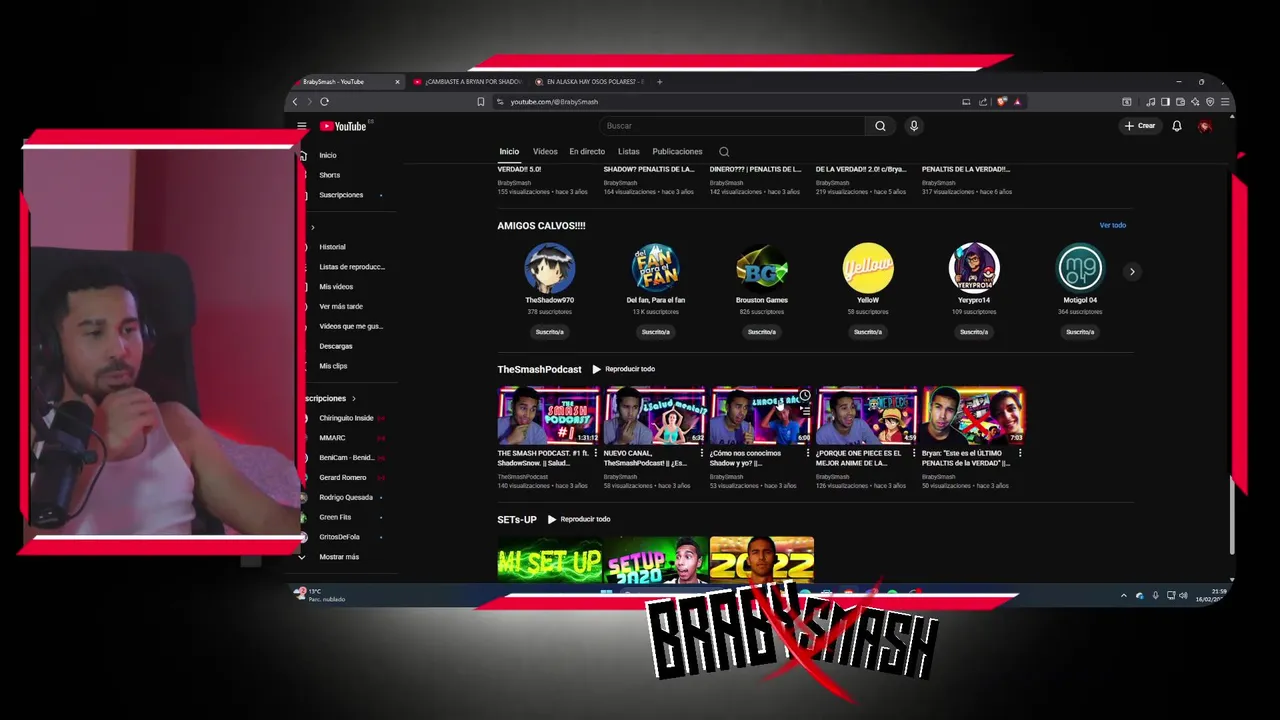Open Brouston Games channel avatar
This screenshot has height=720, width=1280.
[x=762, y=268]
